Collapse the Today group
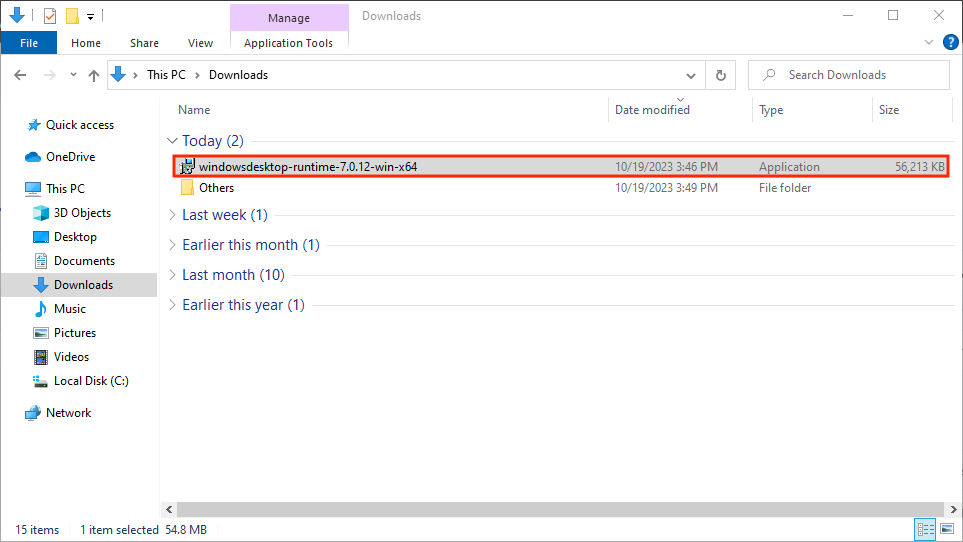Image resolution: width=963 pixels, height=542 pixels. (172, 141)
